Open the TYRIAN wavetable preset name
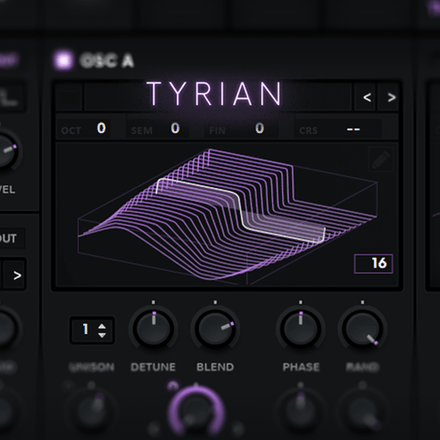Image resolution: width=440 pixels, height=440 pixels. click(x=215, y=94)
